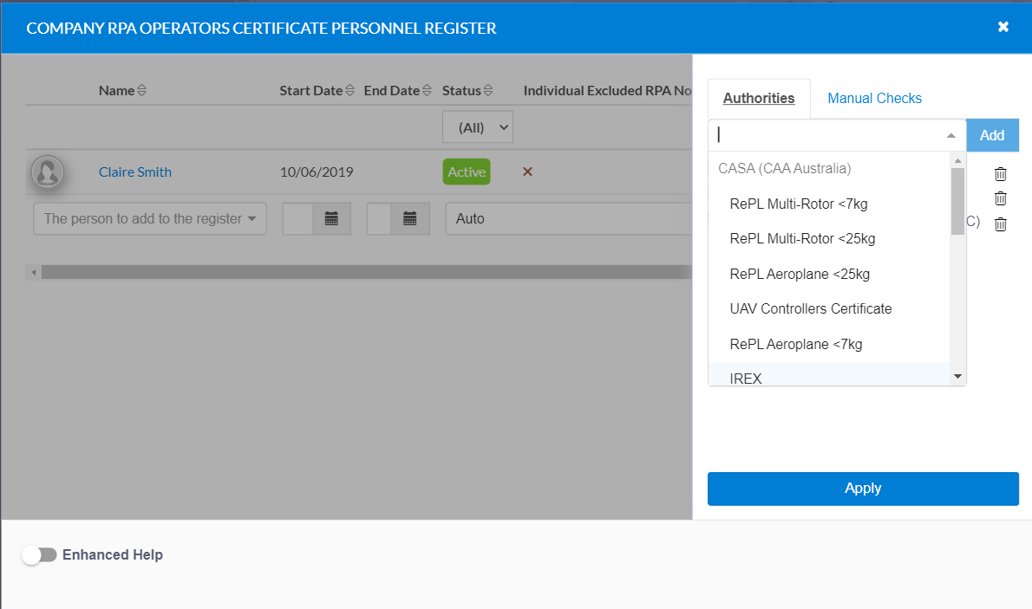Screen dimensions: 1032x609
Task: Apply the personnel register changes
Action: (x=862, y=488)
